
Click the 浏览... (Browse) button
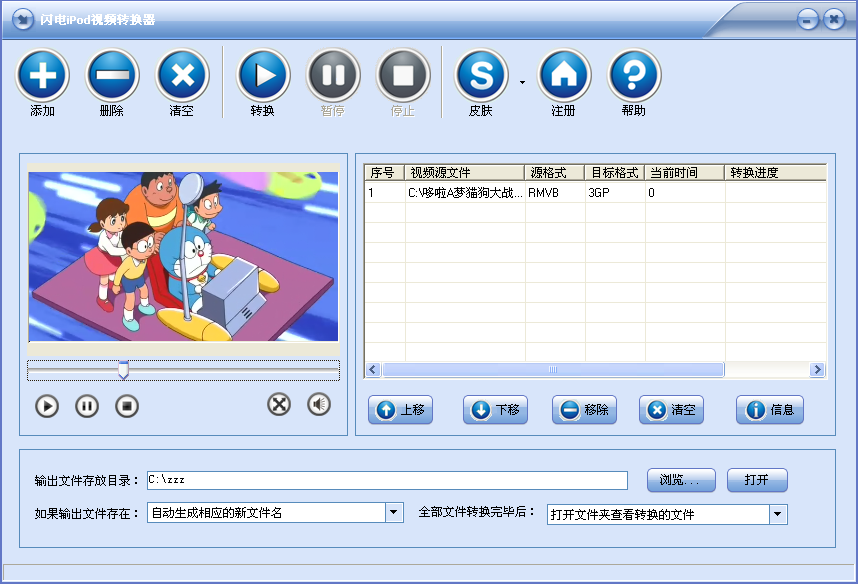click(681, 480)
